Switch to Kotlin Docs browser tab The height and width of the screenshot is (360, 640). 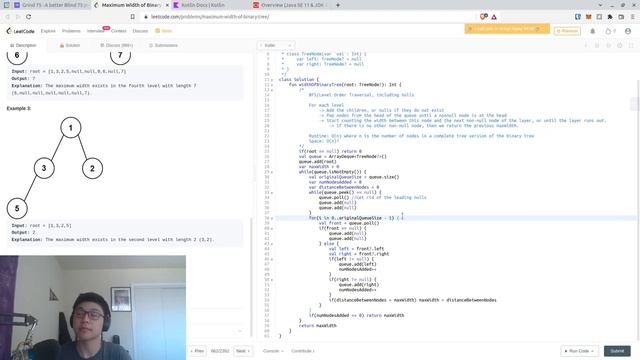pos(202,5)
